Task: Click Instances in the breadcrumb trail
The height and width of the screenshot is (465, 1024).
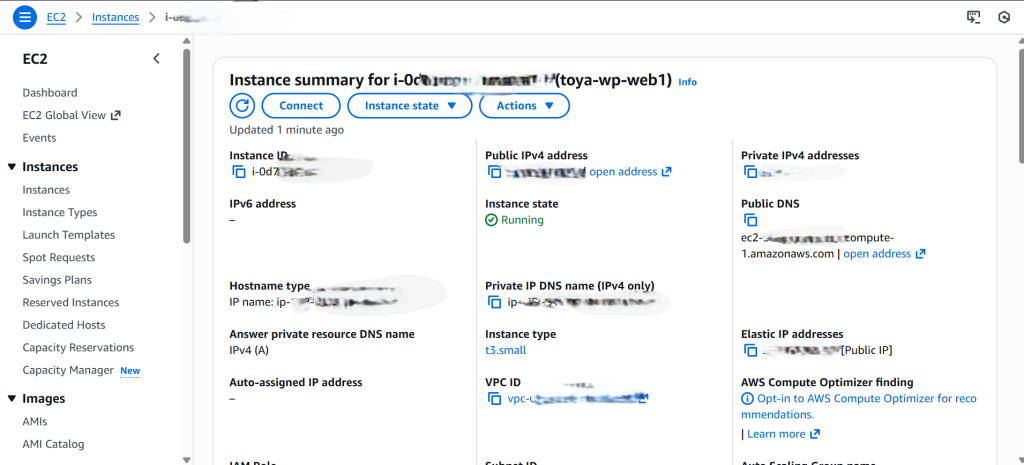Action: (x=115, y=17)
